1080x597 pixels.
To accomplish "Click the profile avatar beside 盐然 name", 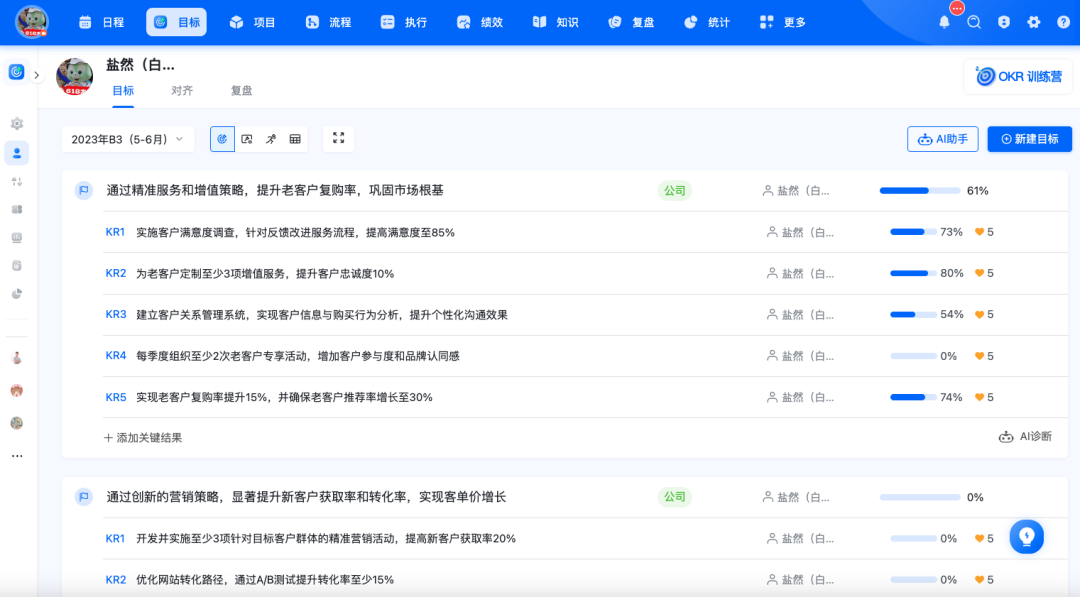I will [x=74, y=76].
